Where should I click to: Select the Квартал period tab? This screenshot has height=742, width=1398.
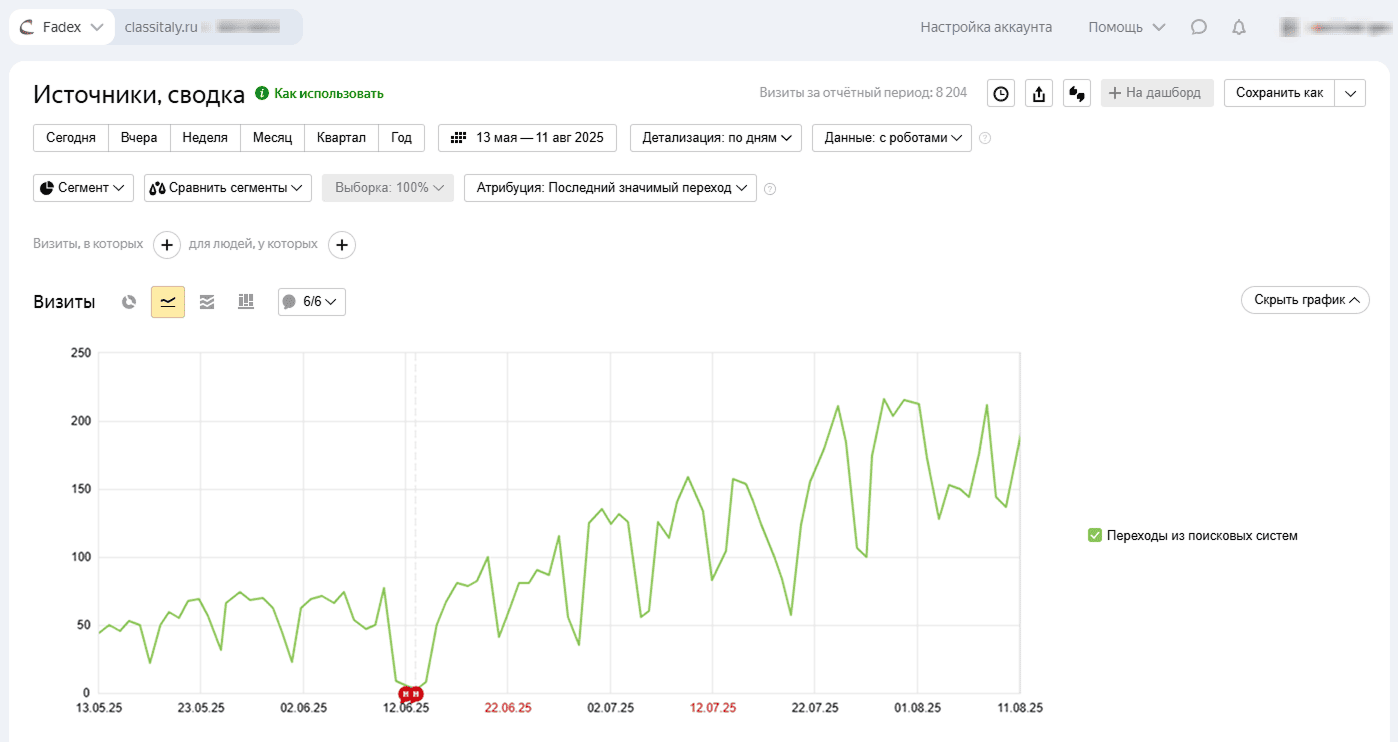tap(341, 138)
